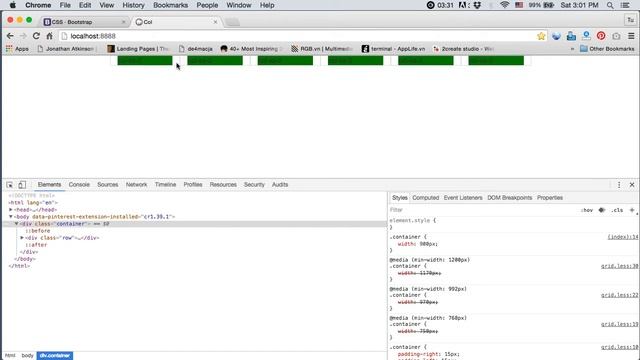Toggle device mode icon in DevTools
The width and height of the screenshot is (640, 360).
(x=22, y=184)
